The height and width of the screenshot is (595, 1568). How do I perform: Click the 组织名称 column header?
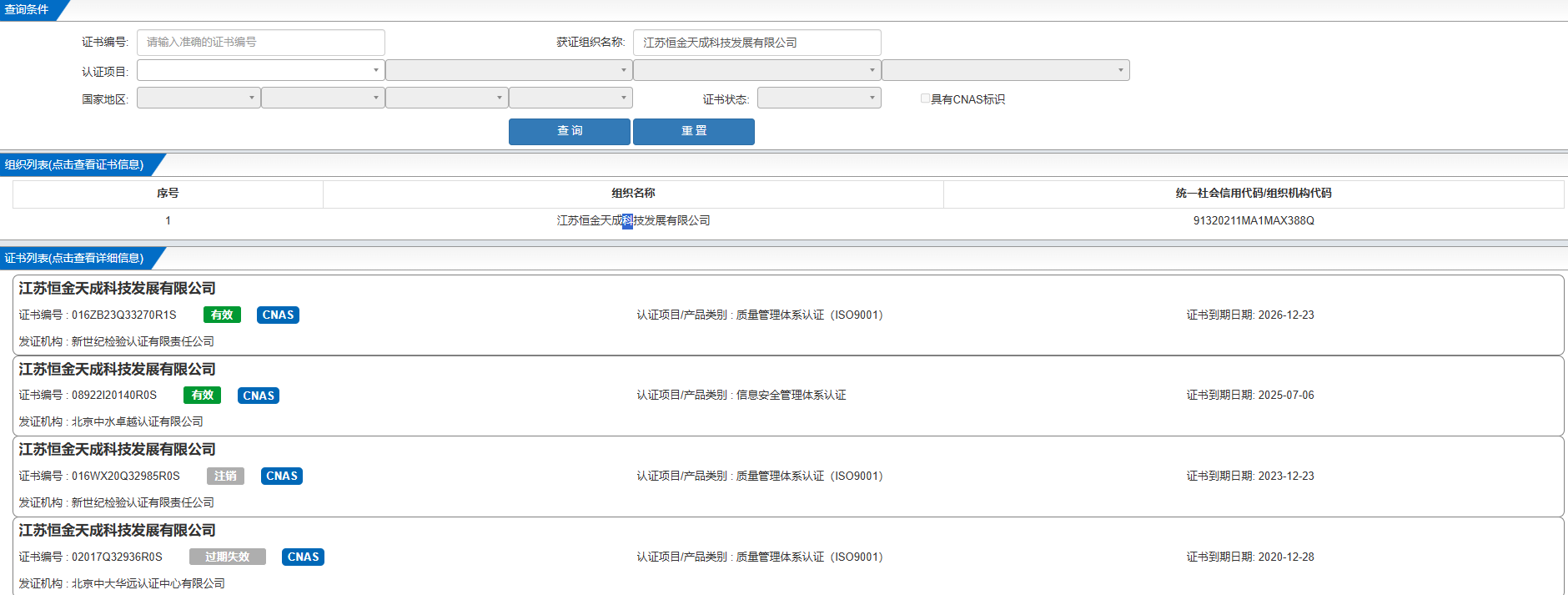tap(633, 193)
